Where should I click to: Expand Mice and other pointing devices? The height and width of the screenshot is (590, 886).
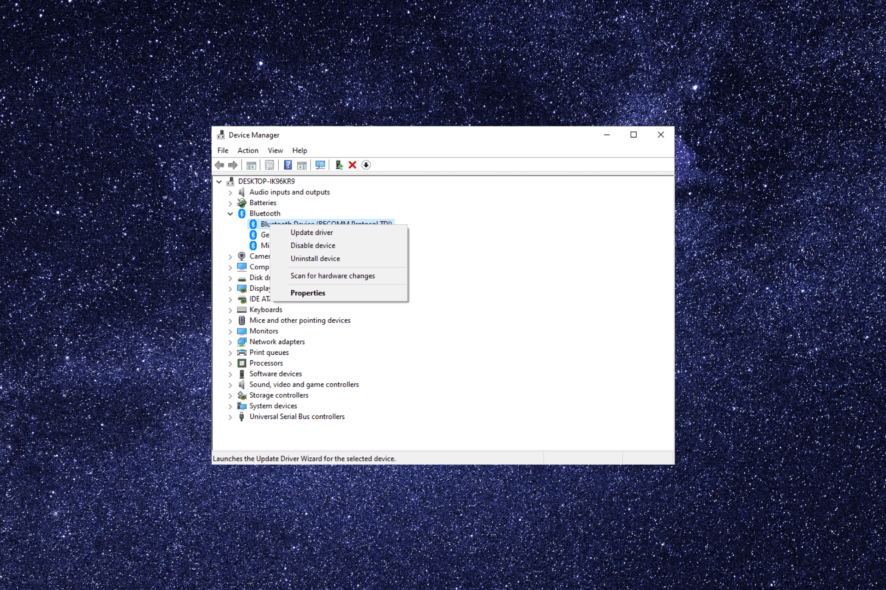[230, 321]
